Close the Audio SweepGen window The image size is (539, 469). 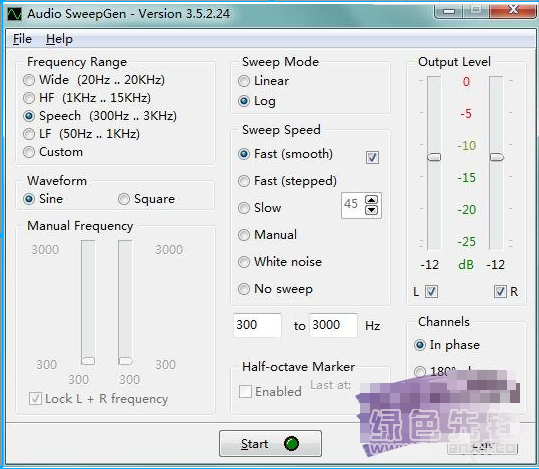[513, 11]
